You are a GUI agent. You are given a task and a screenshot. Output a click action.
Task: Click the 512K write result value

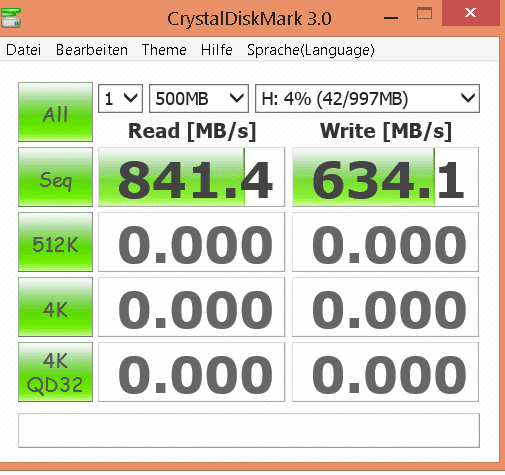point(385,242)
